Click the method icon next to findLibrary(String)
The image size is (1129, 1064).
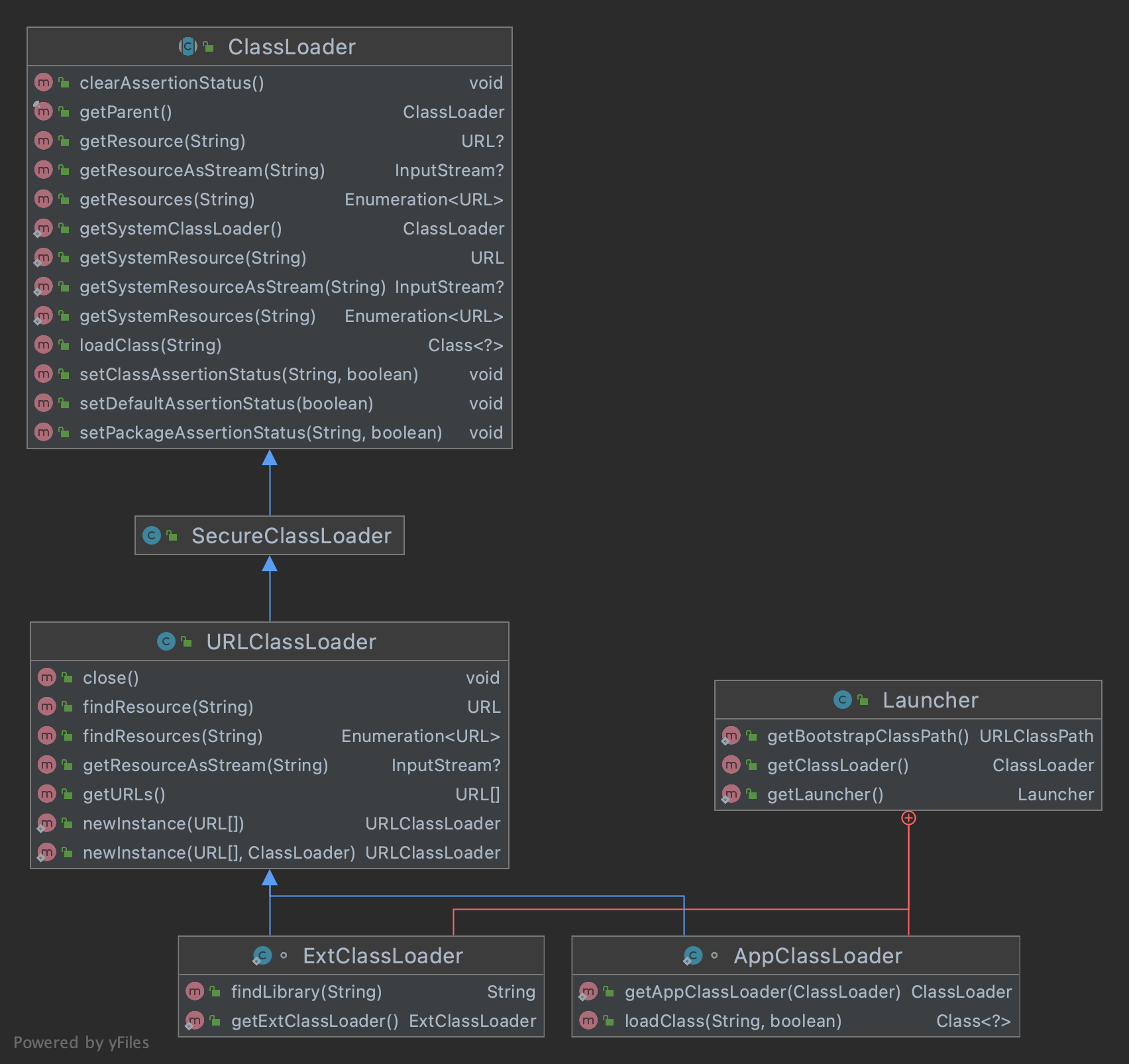[195, 992]
